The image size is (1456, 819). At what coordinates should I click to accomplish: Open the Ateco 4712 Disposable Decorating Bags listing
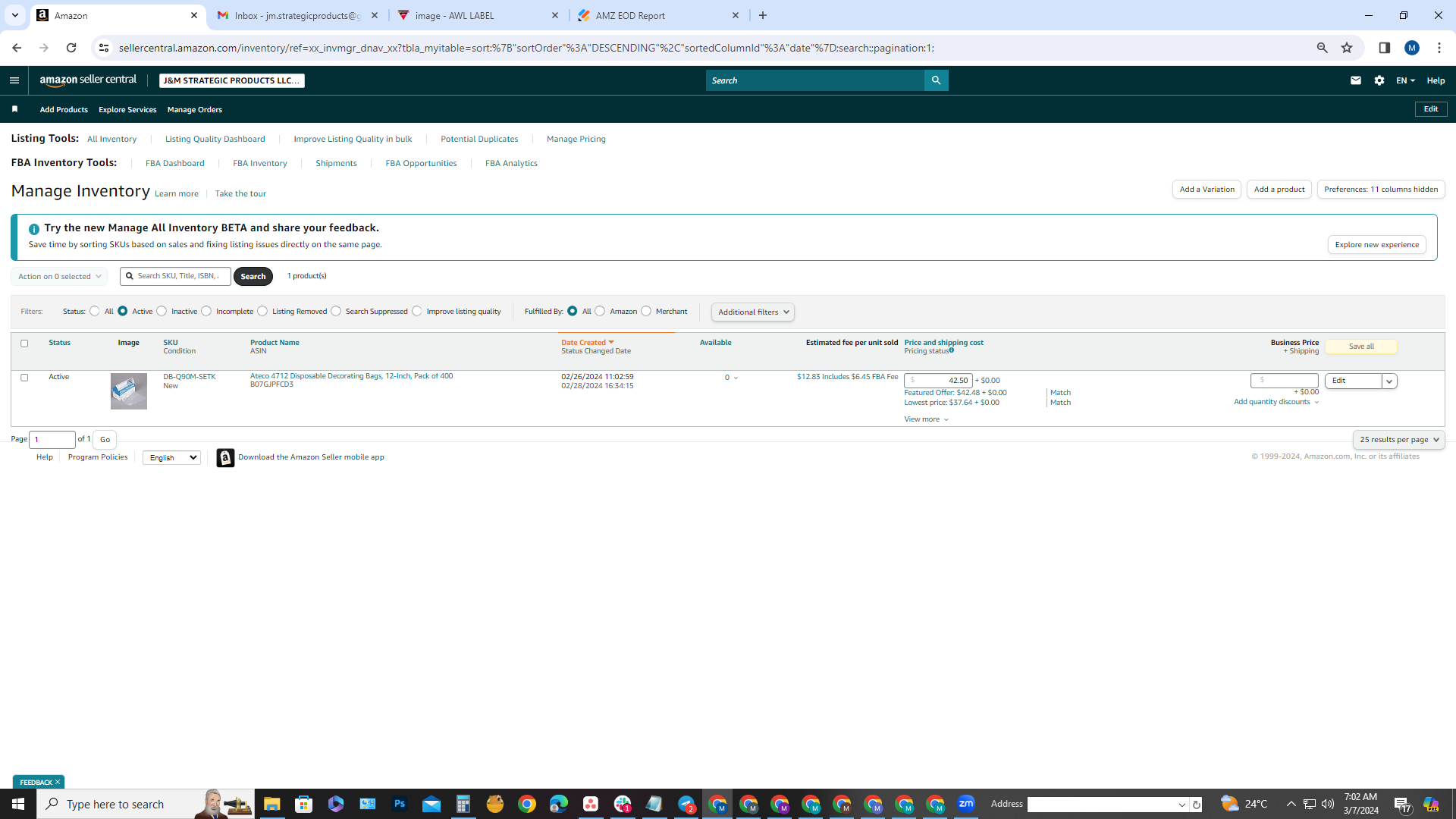tap(351, 376)
